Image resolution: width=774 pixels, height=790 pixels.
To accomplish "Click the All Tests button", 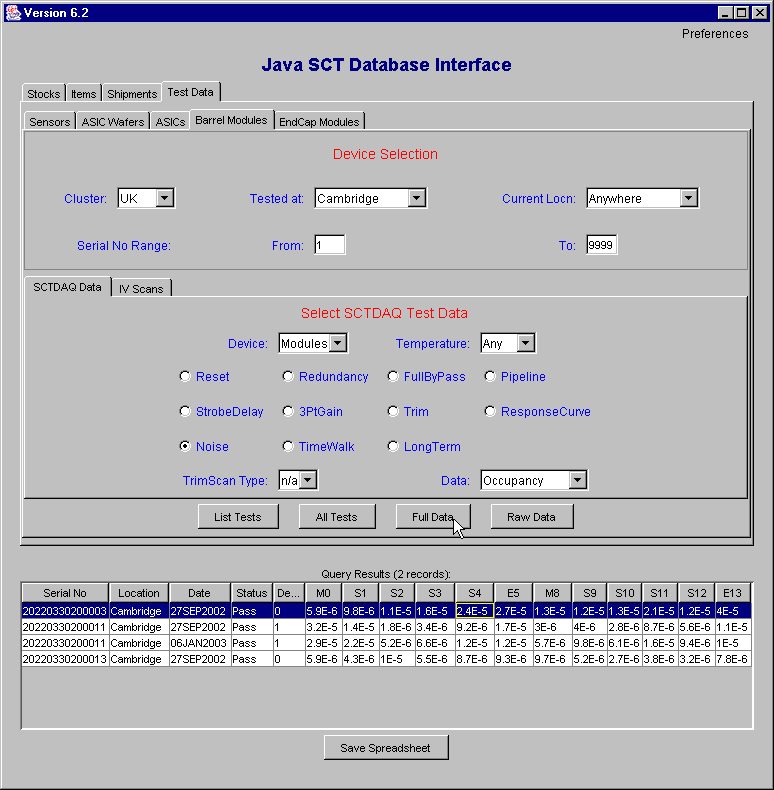I will click(337, 516).
